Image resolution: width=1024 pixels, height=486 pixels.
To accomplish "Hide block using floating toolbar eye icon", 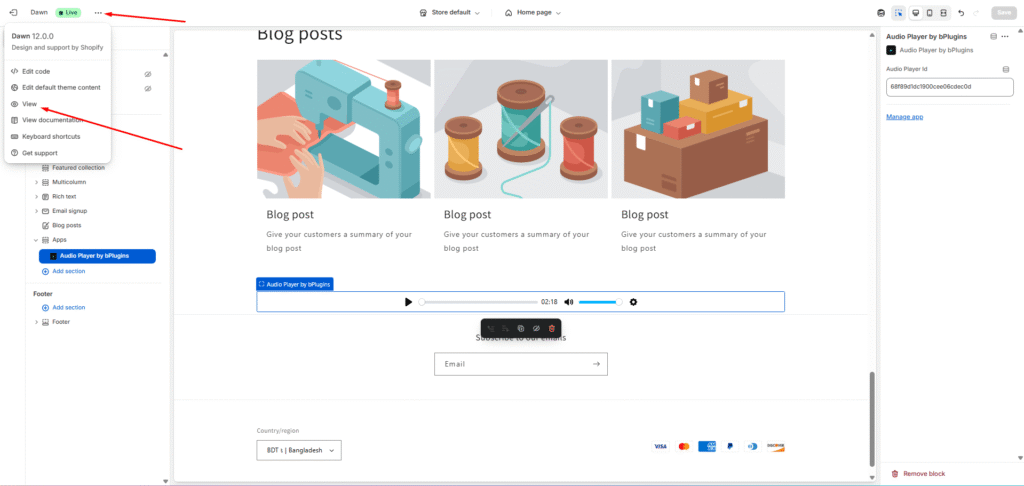I will [536, 328].
